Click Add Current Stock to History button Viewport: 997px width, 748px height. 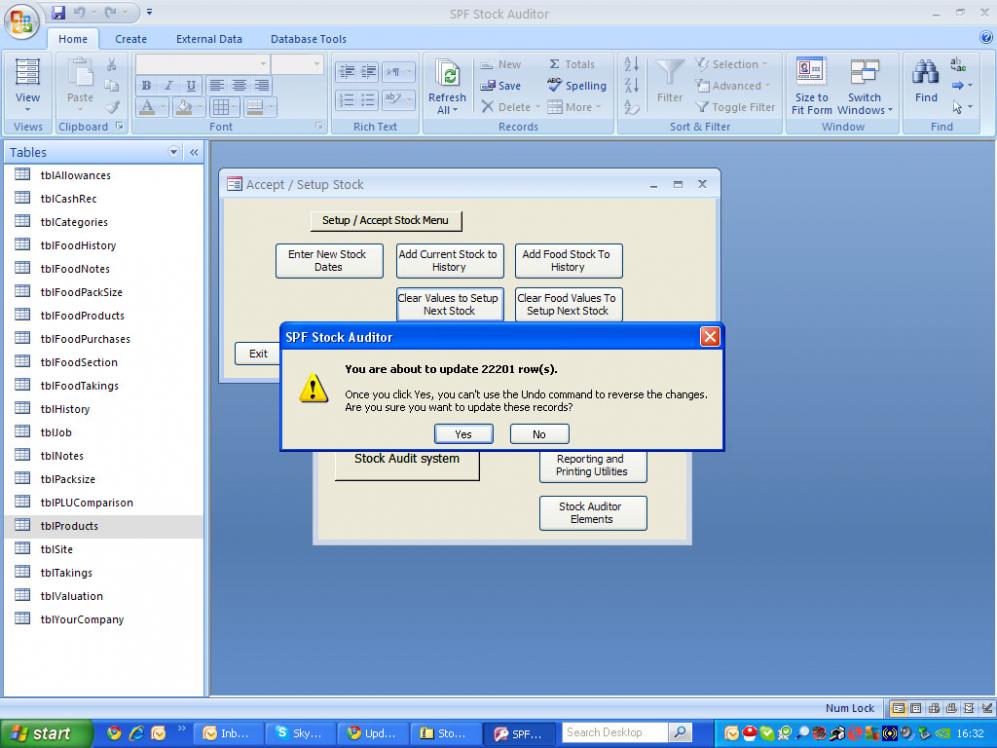(x=449, y=261)
